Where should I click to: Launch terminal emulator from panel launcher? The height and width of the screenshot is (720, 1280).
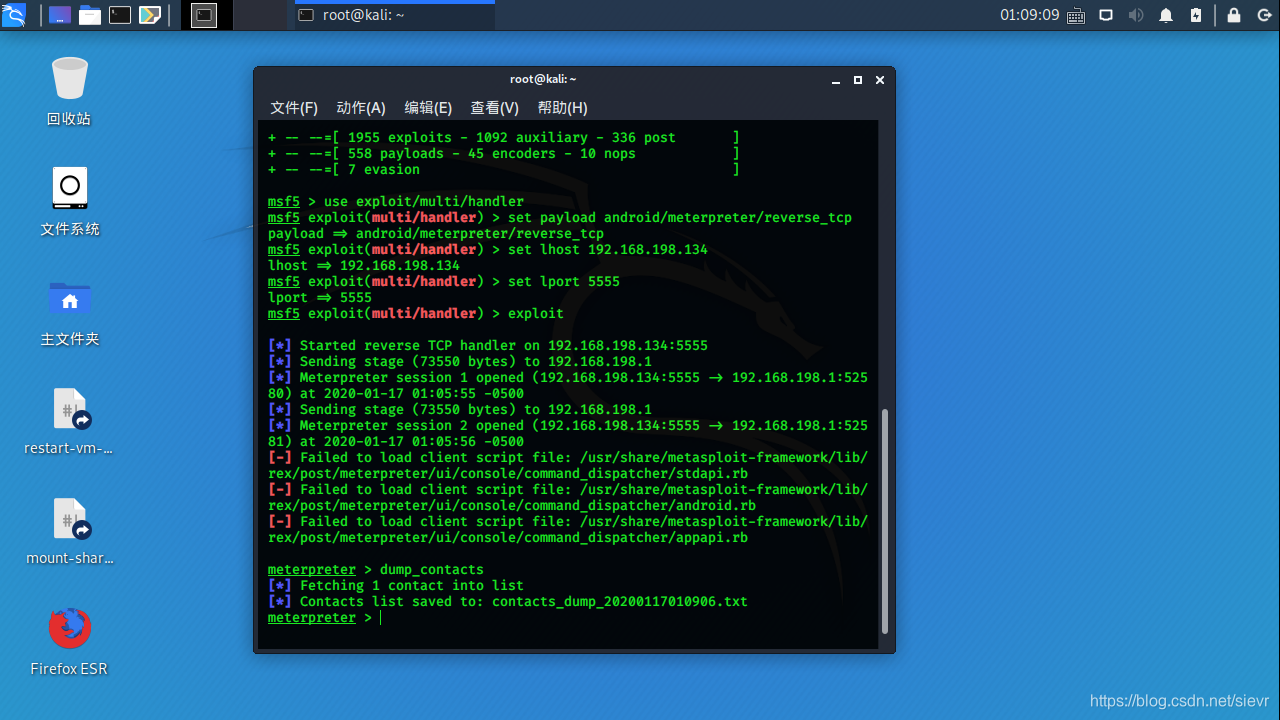click(120, 15)
